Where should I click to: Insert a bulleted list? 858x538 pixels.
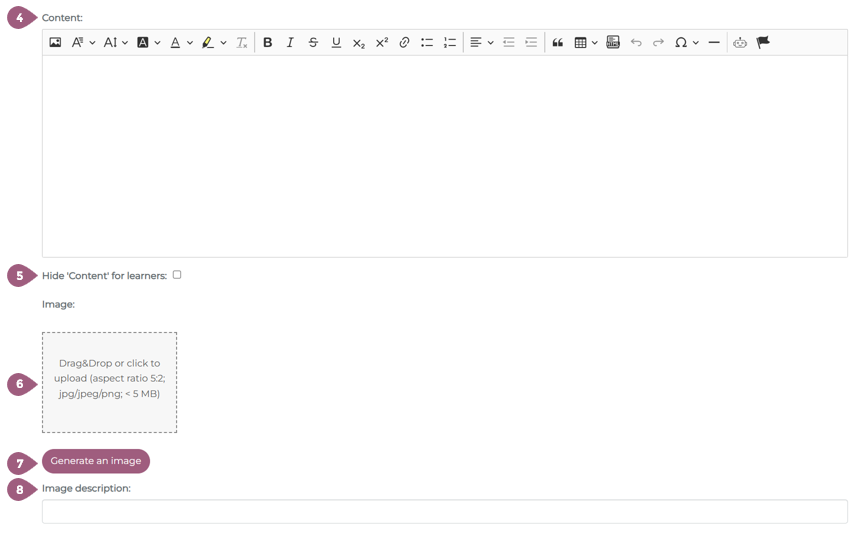point(427,43)
